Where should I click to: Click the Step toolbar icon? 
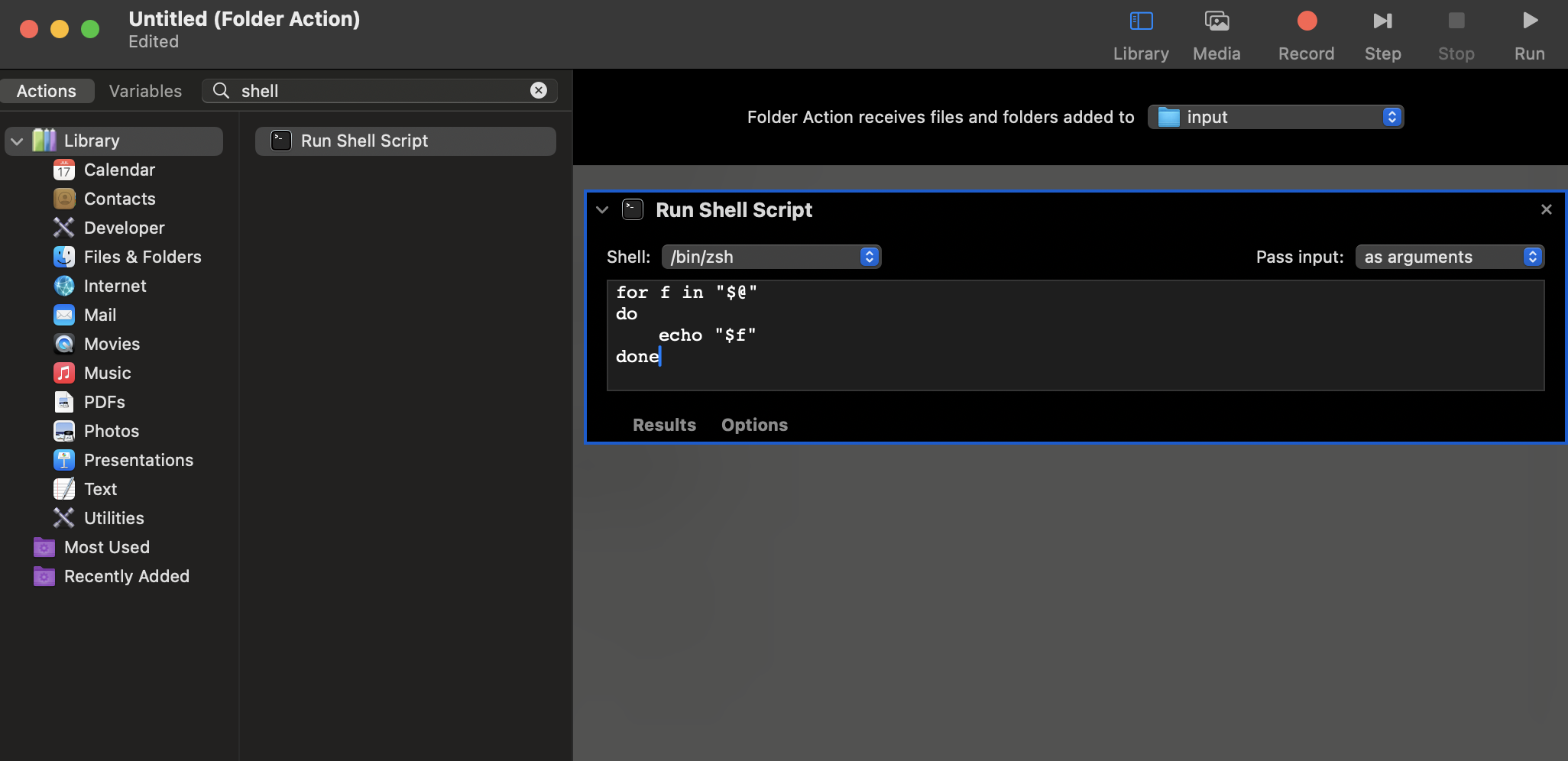[1382, 34]
